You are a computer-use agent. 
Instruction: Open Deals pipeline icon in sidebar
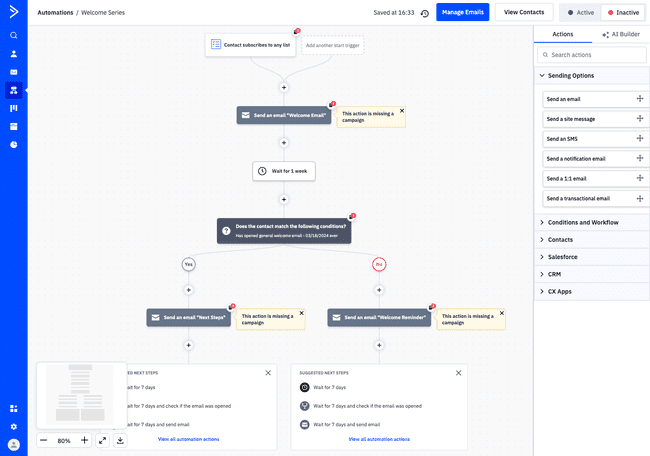pyautogui.click(x=14, y=108)
